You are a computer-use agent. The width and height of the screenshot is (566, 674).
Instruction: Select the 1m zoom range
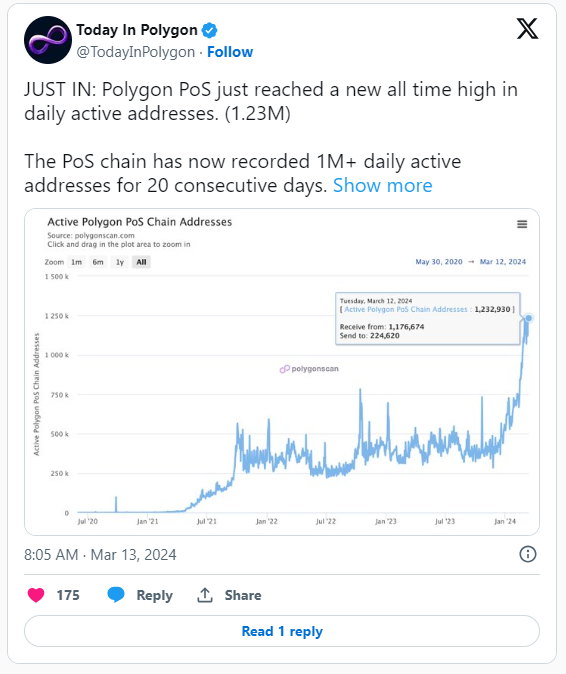point(76,262)
